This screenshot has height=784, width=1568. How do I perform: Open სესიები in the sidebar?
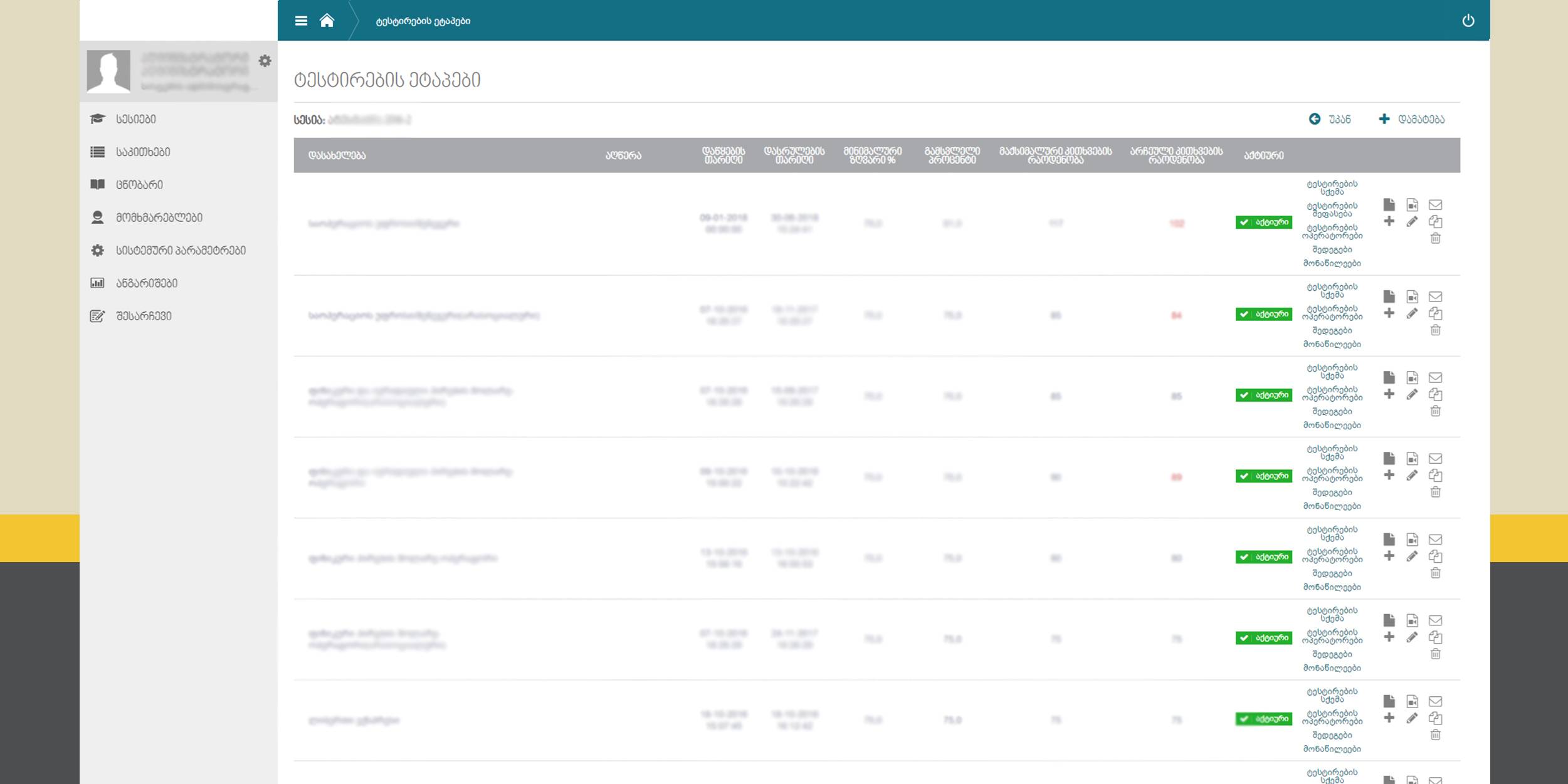click(x=136, y=119)
